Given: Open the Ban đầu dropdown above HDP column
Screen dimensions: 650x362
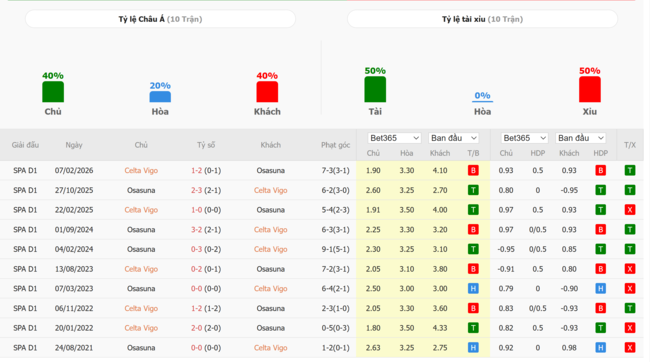Looking at the screenshot, I should pos(580,138).
